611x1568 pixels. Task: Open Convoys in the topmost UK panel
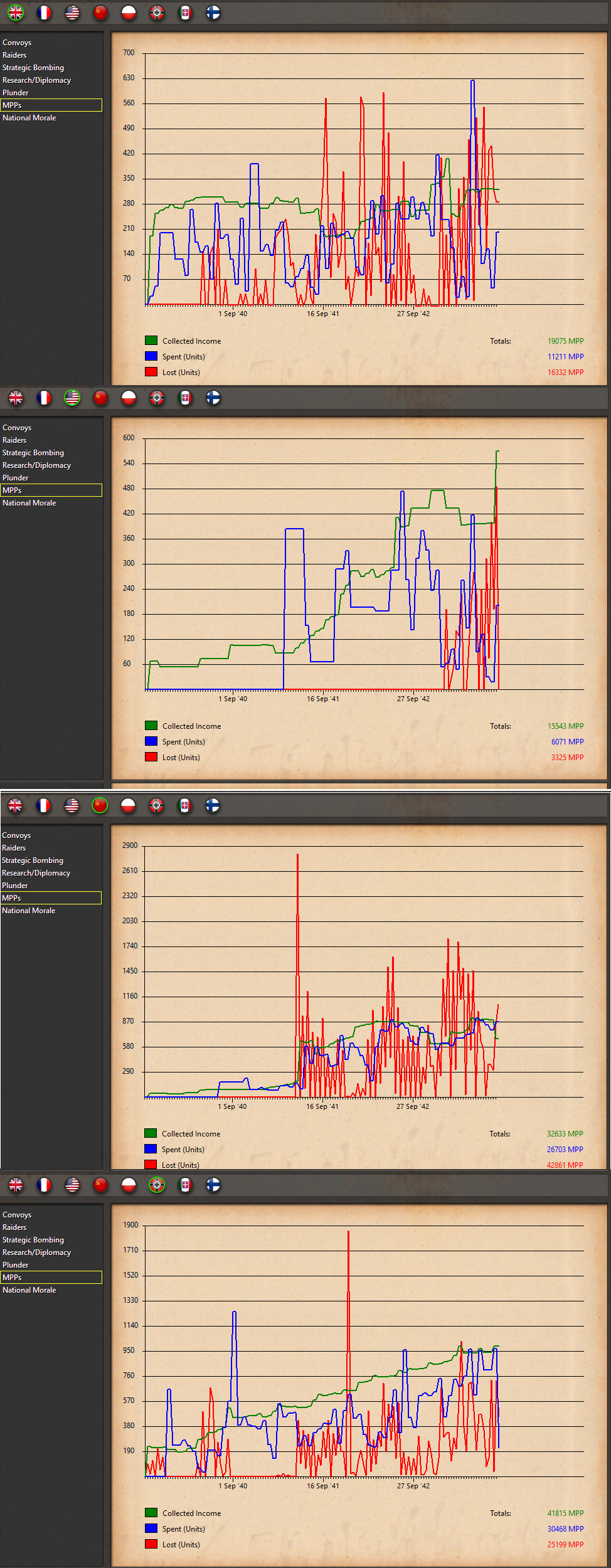(x=17, y=43)
